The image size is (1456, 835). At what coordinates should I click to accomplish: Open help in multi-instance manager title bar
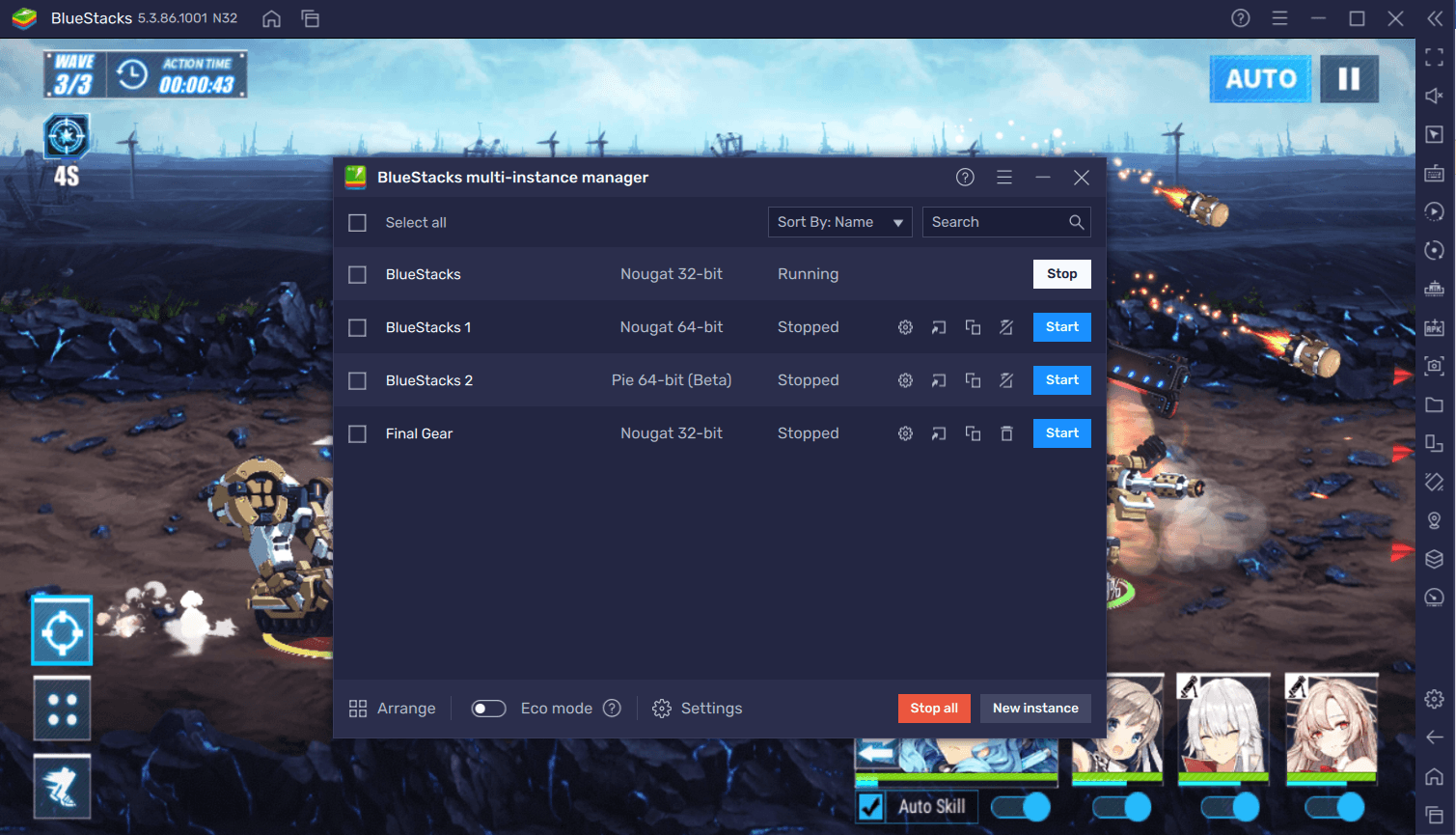965,178
